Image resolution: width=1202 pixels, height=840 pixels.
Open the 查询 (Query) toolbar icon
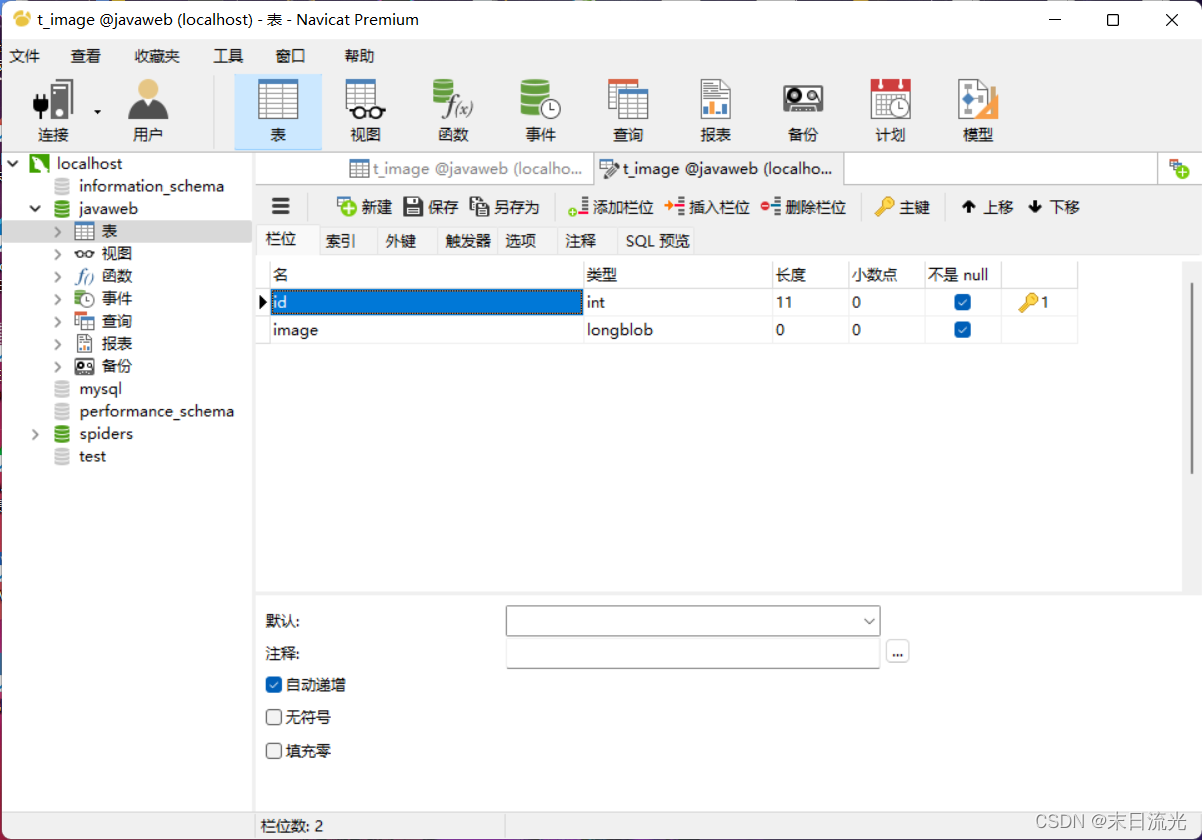pyautogui.click(x=628, y=111)
